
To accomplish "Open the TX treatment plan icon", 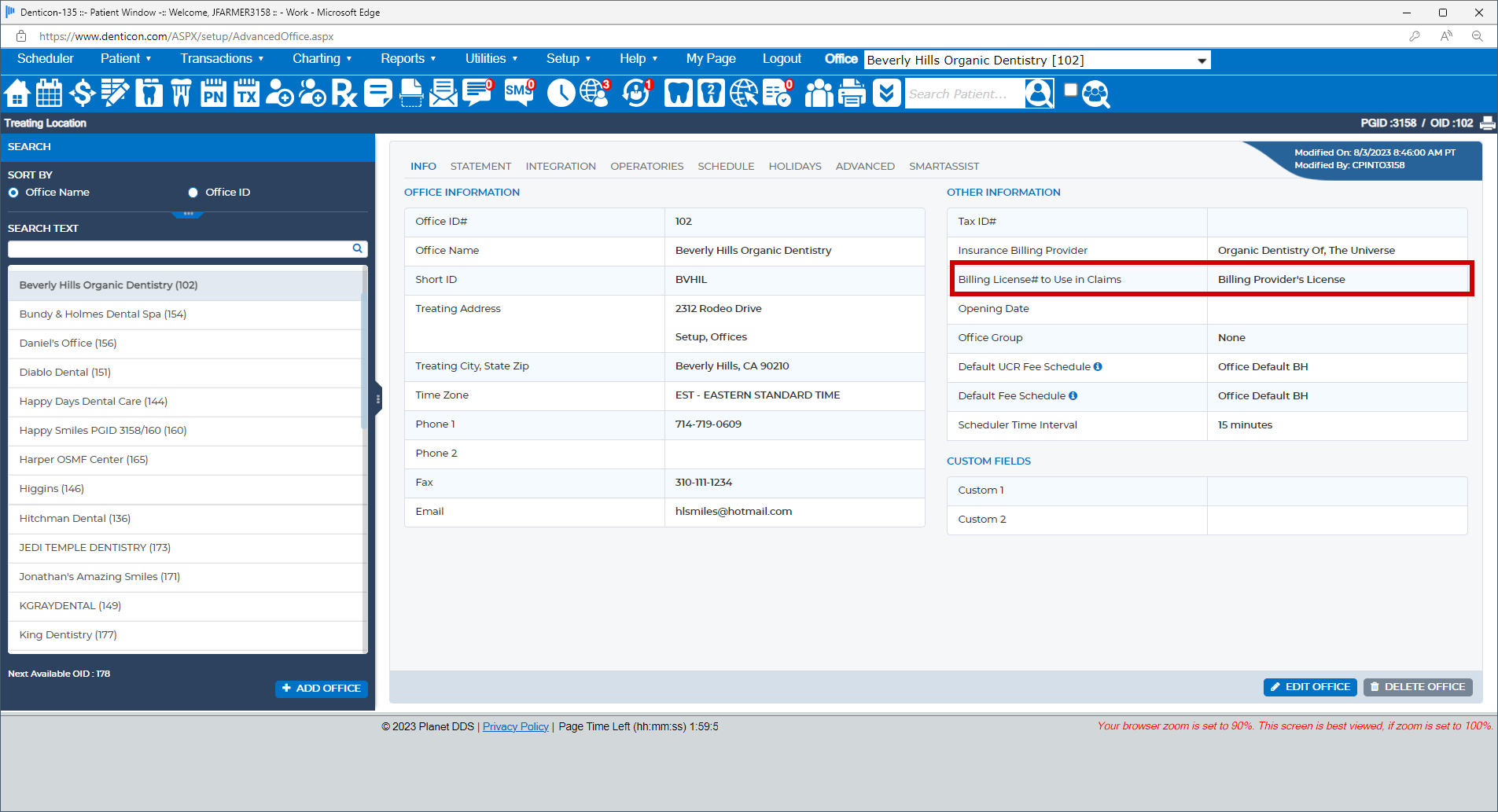I will click(x=247, y=94).
